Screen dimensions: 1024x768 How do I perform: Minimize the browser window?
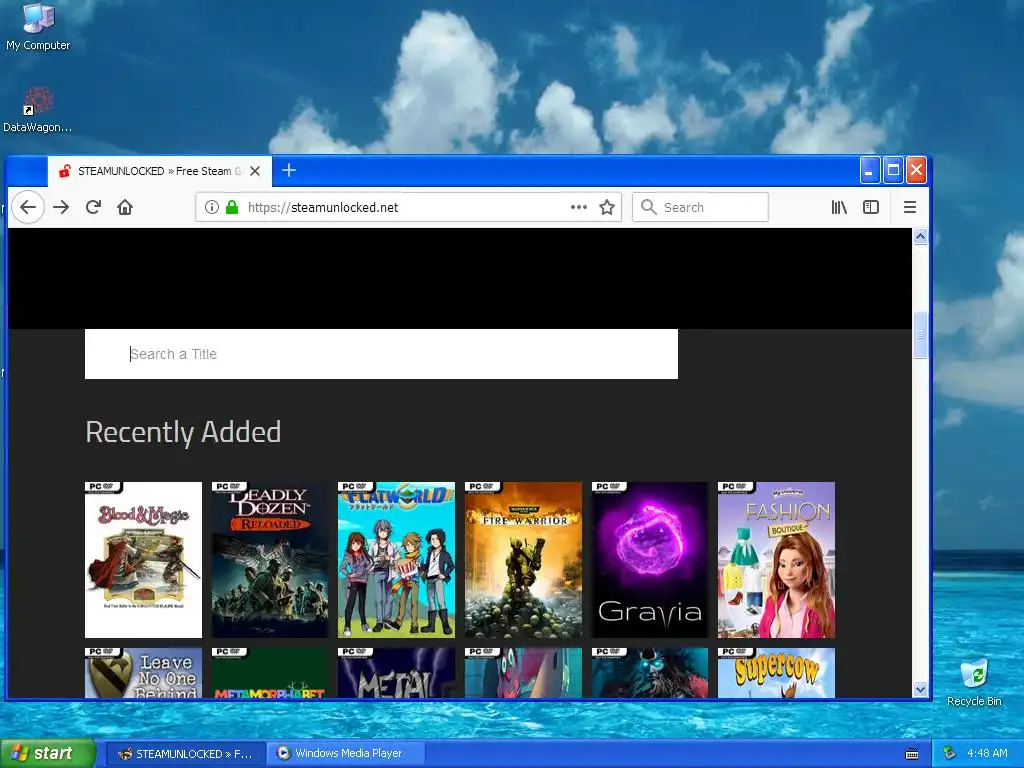click(870, 170)
